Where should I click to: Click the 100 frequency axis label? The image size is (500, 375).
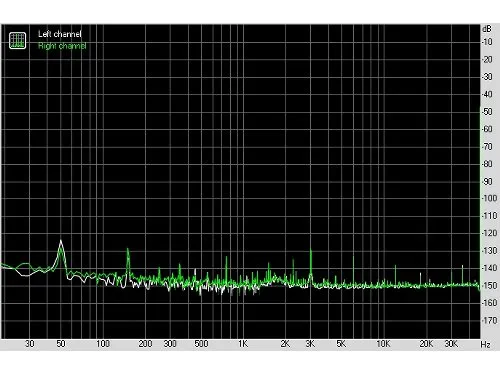pos(103,344)
